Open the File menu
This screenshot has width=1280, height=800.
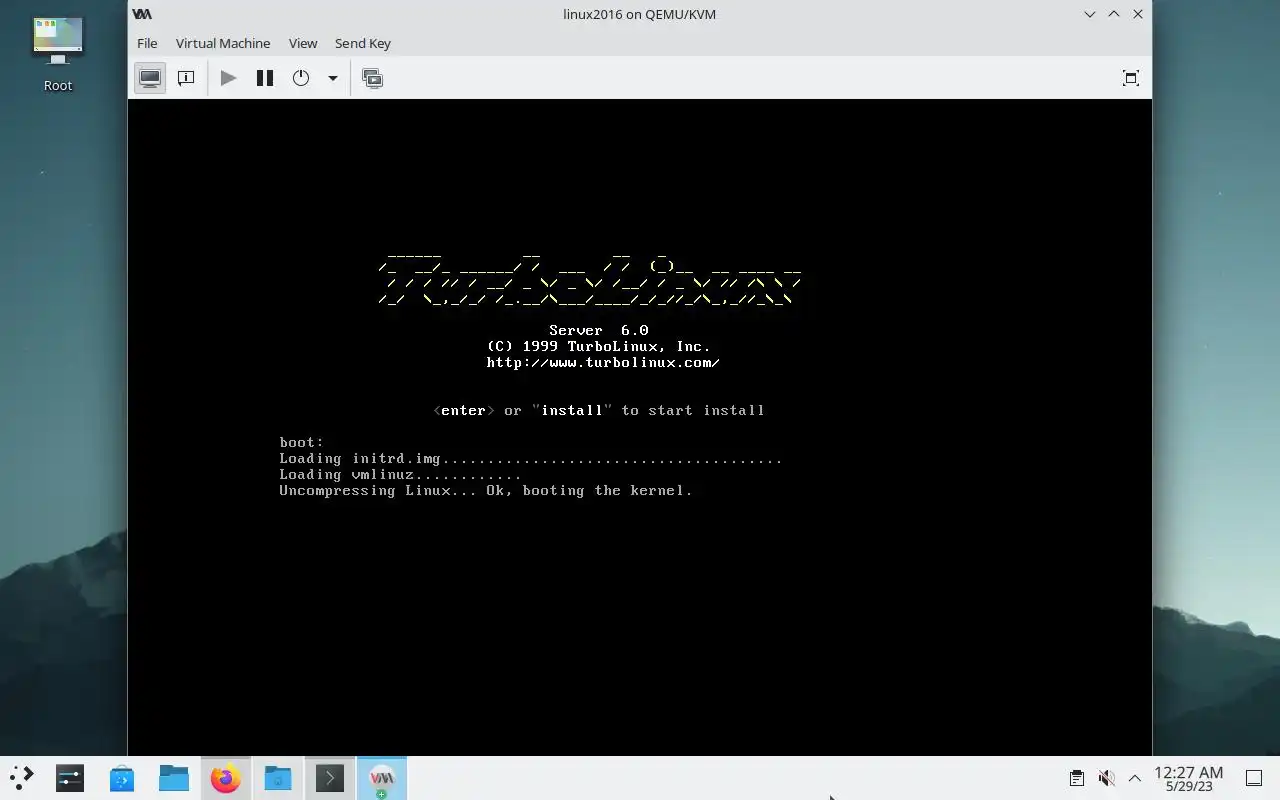(x=147, y=43)
